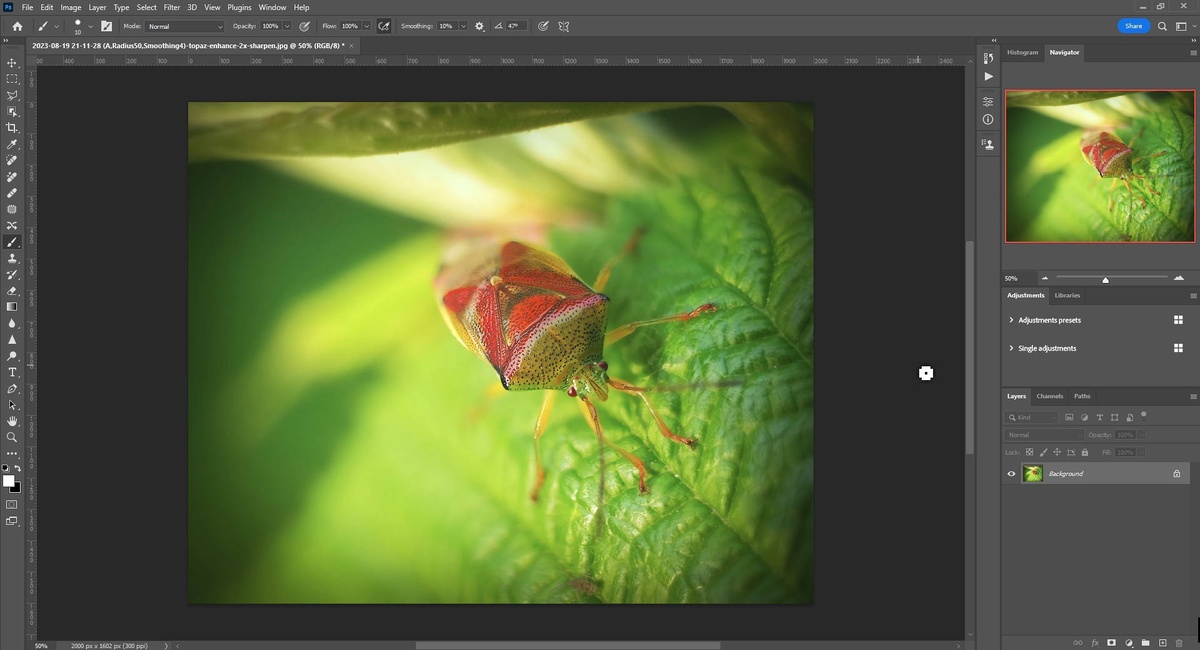
Task: Select the Eyedropper tool
Action: (13, 144)
